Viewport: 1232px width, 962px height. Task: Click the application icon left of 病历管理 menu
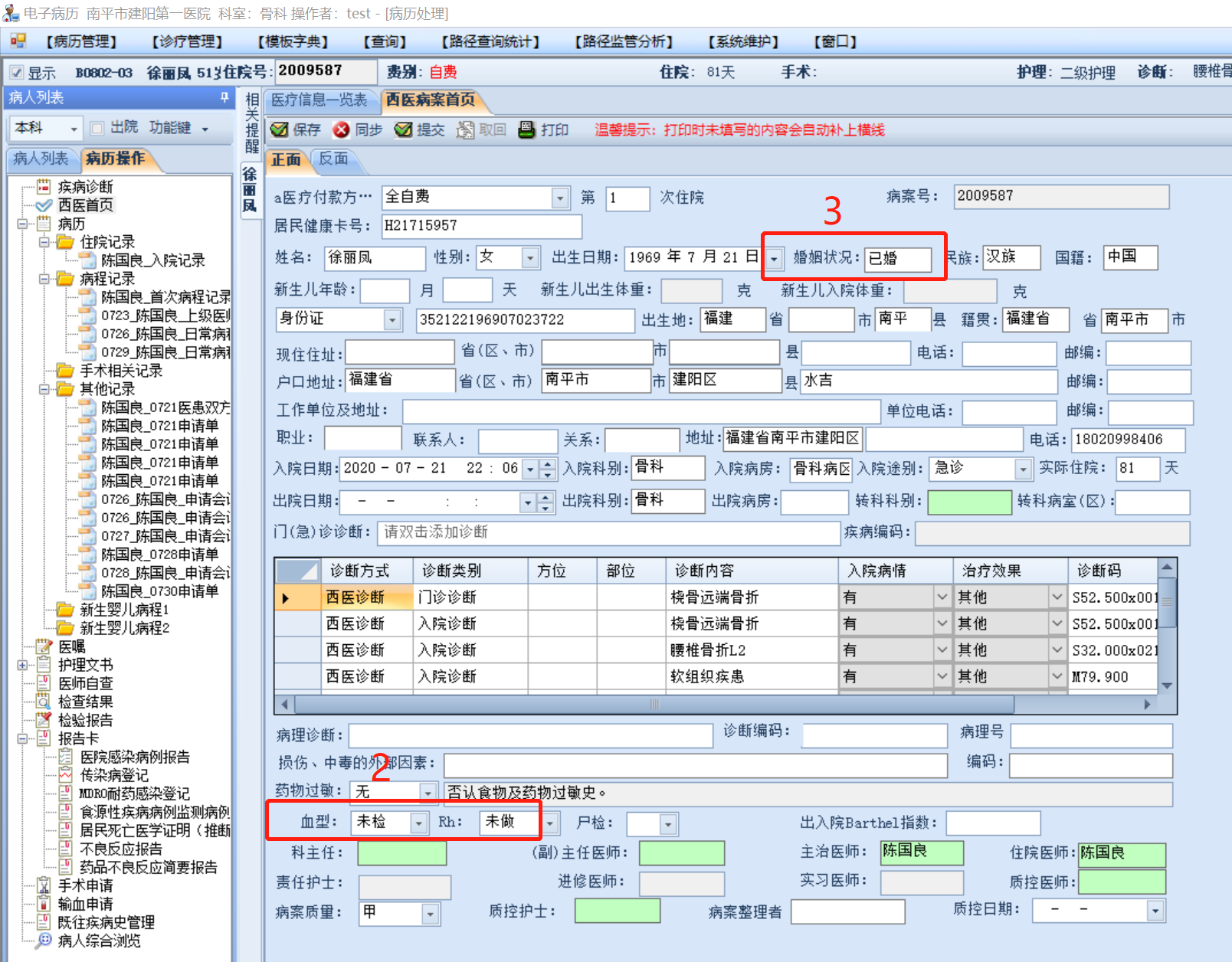(x=18, y=41)
